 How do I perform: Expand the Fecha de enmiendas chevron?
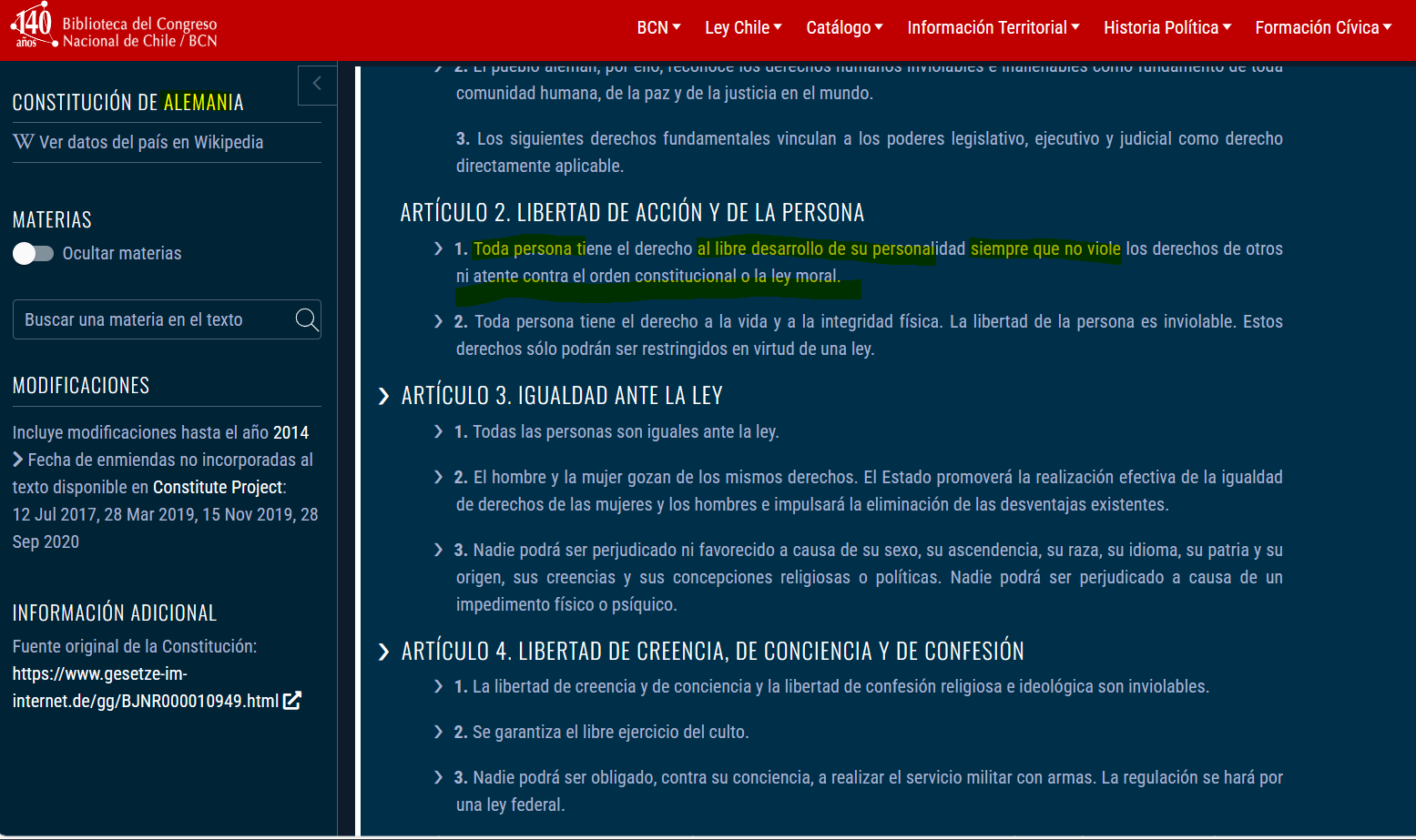click(18, 460)
